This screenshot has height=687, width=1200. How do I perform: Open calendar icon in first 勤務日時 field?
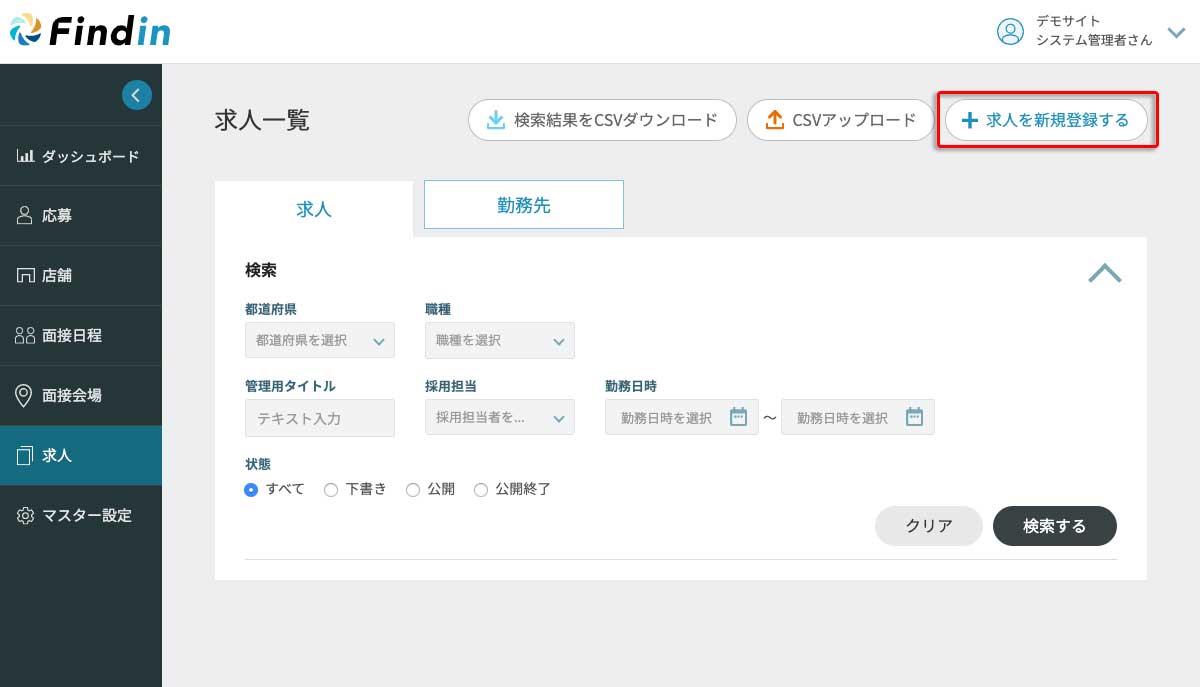(738, 417)
